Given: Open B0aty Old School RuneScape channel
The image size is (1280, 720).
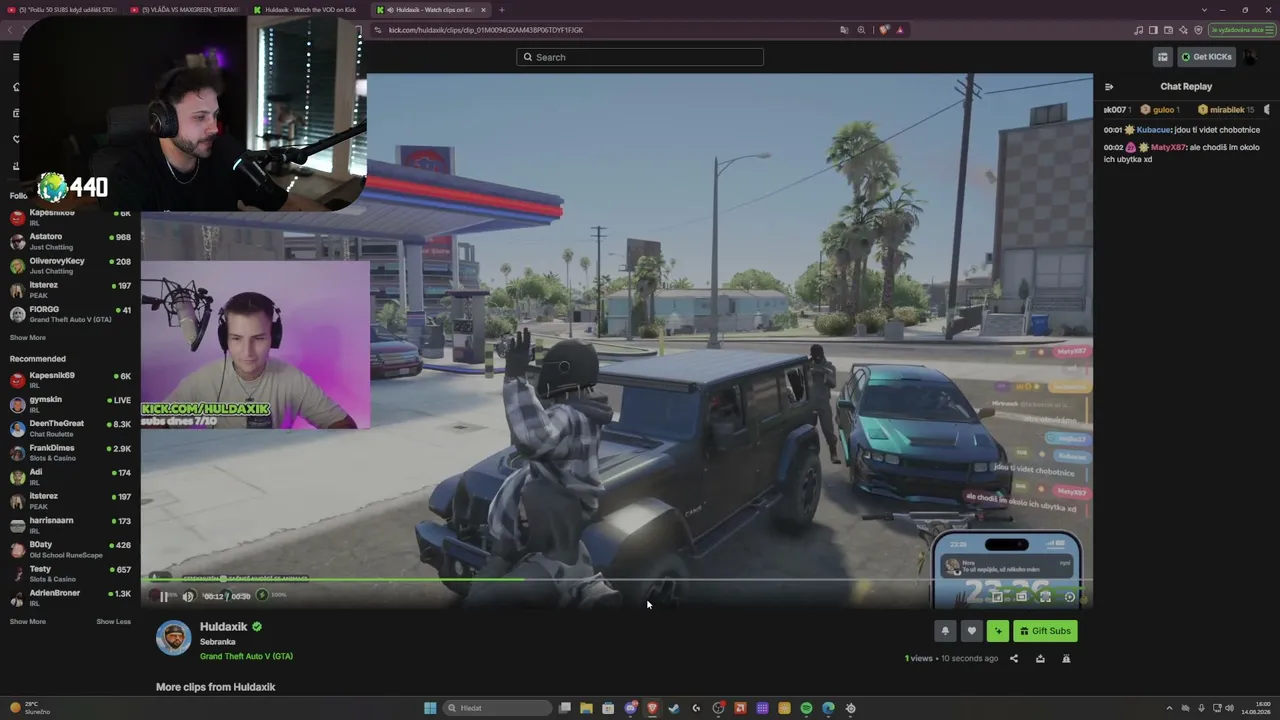Looking at the screenshot, I should [70, 549].
